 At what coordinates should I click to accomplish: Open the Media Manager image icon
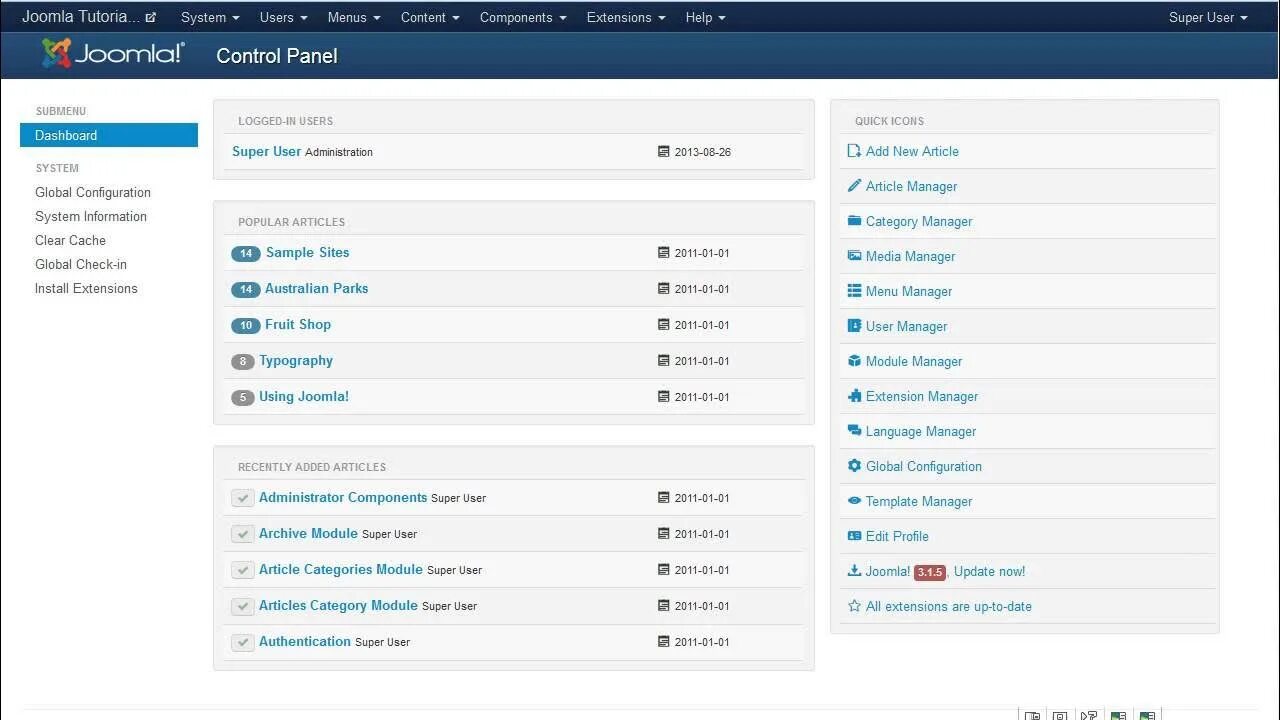point(853,256)
